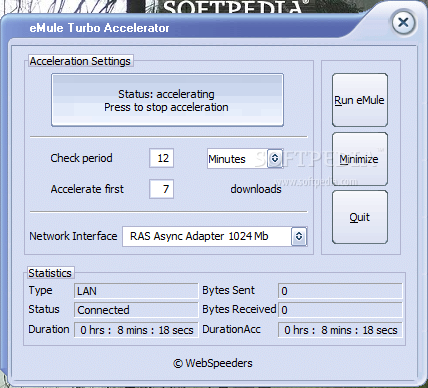Click the Acceleration Settings group label
Viewport: 428px width, 388px height.
tap(80, 61)
